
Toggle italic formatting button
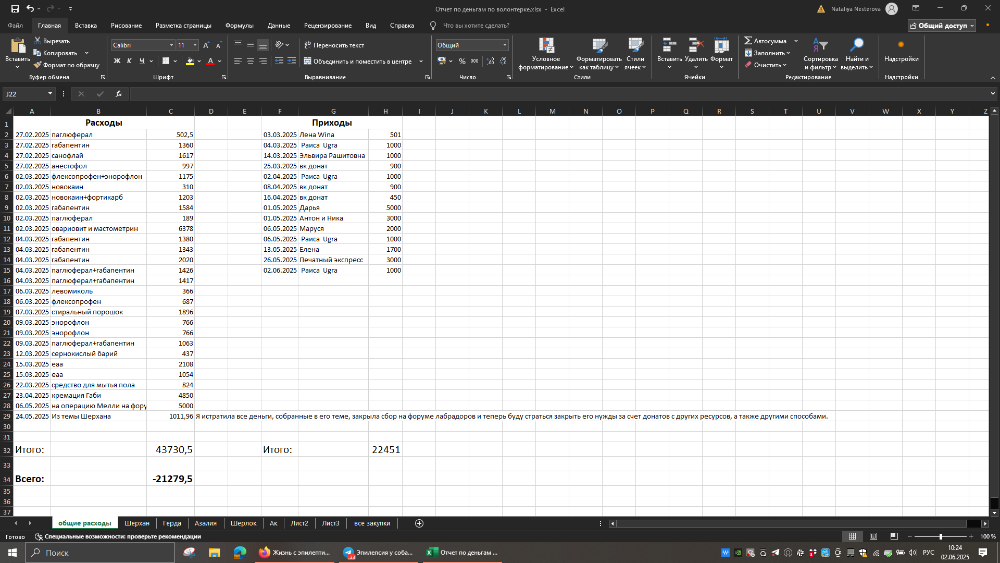pos(129,61)
